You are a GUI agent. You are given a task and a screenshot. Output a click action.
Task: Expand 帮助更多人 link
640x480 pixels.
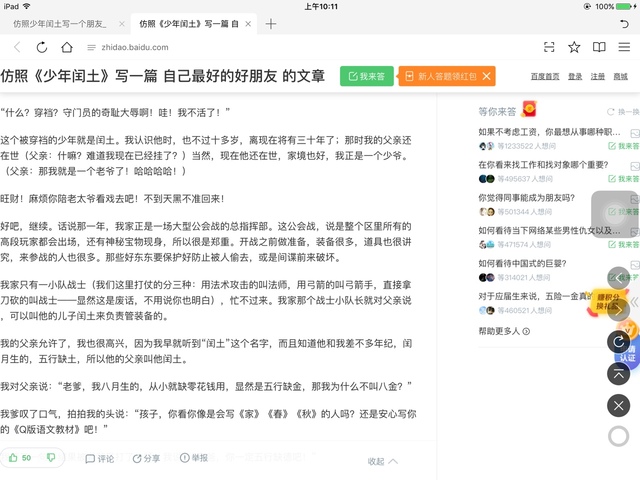click(504, 331)
